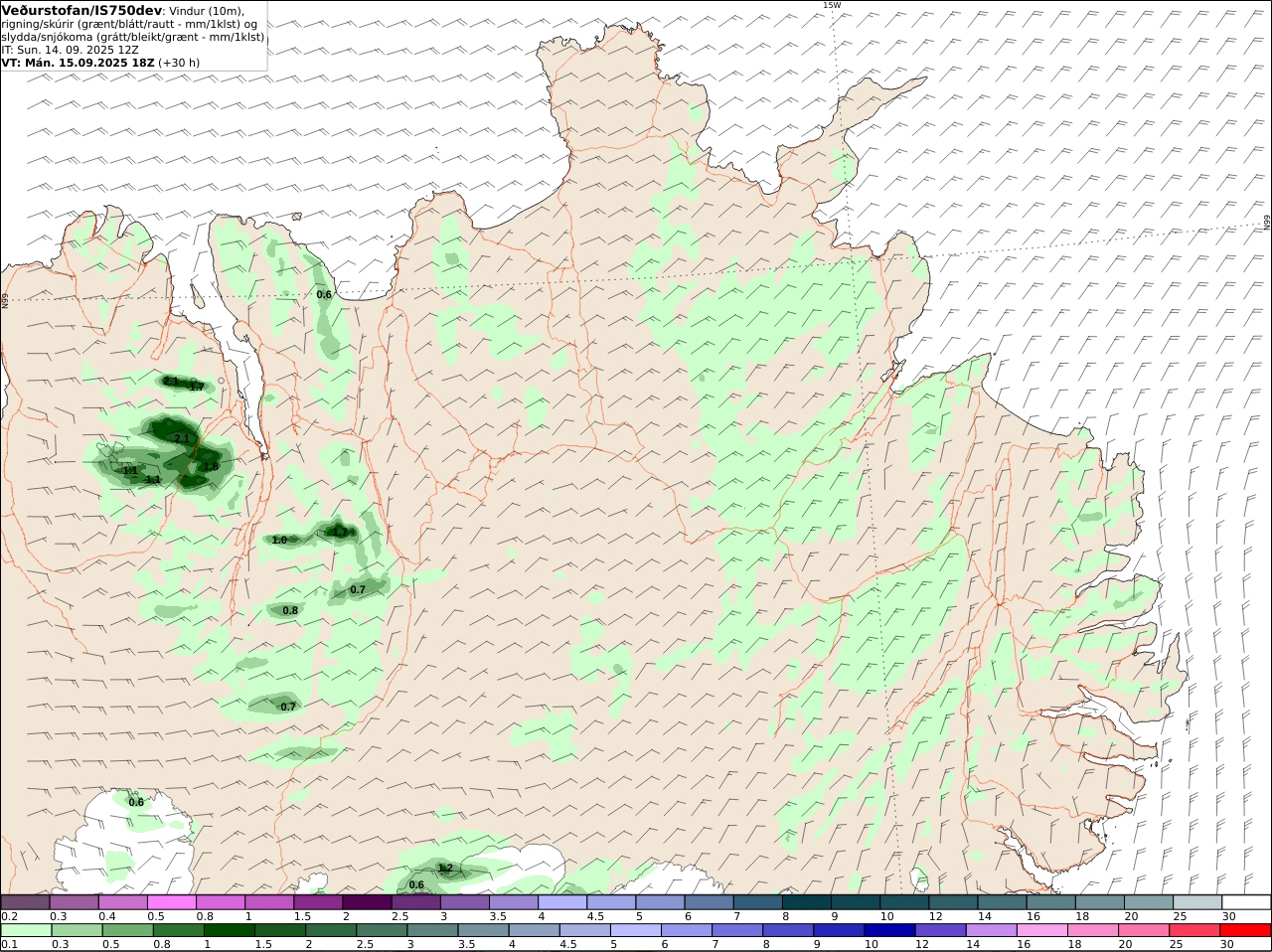Click the Veðurstofan/IS750dev title text

click(x=82, y=10)
